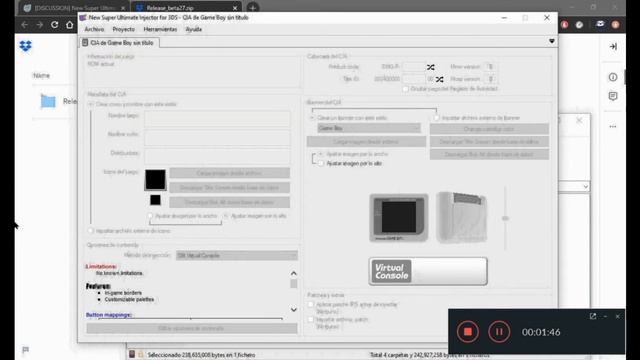This screenshot has width=640, height=360.
Task: Open a new browser tab
Action: pos(253,7)
